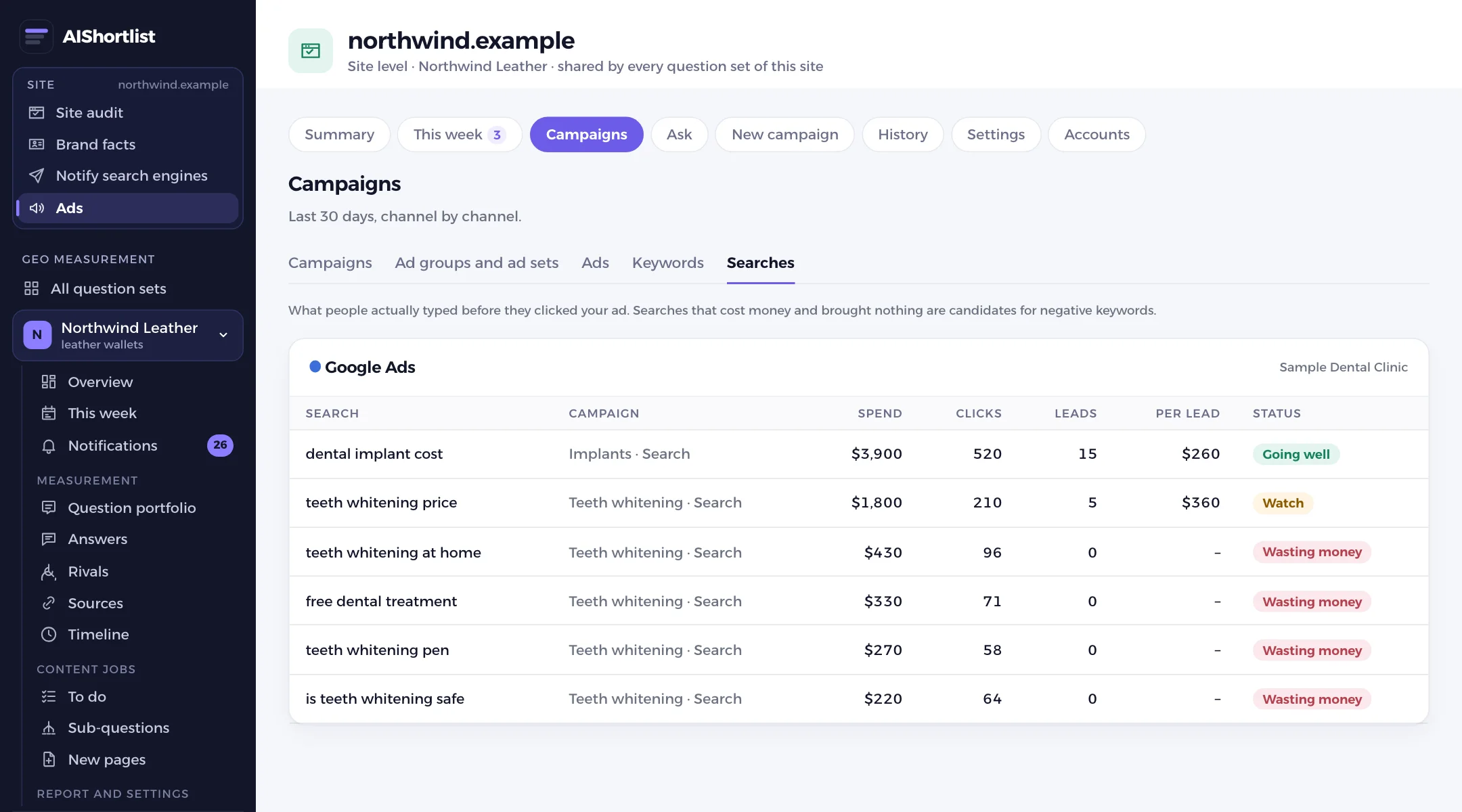1462x812 pixels.
Task: Open Answers via its chat icon
Action: tap(49, 539)
